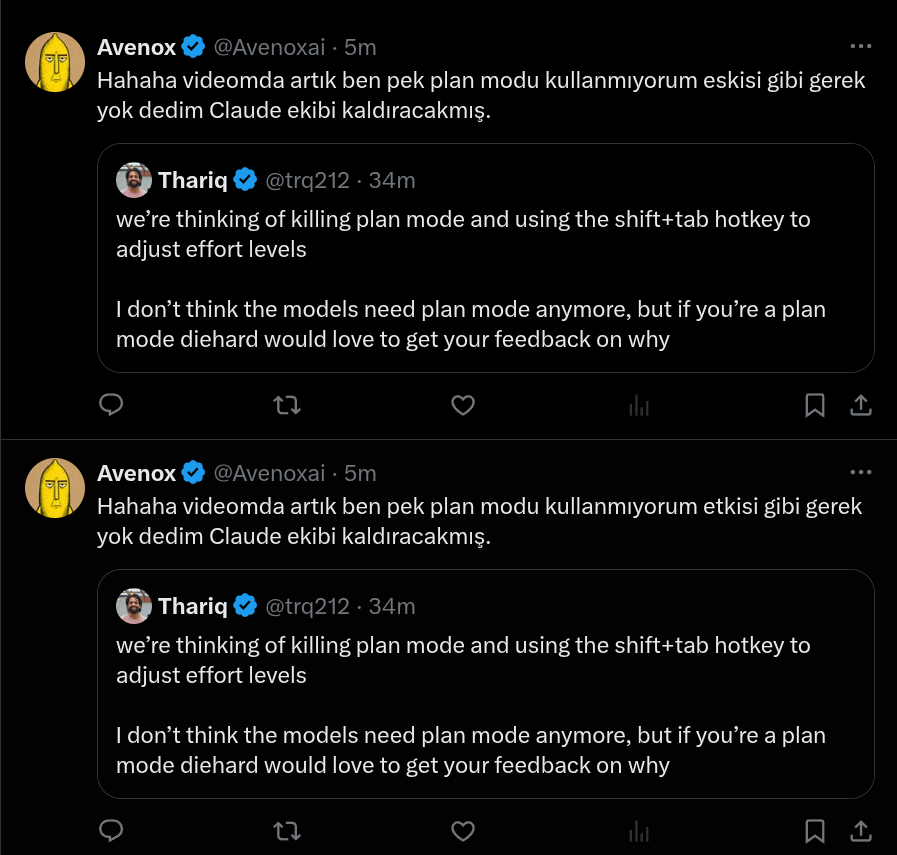View analytics of second Avenox tweet
This screenshot has width=897, height=855.
[638, 832]
